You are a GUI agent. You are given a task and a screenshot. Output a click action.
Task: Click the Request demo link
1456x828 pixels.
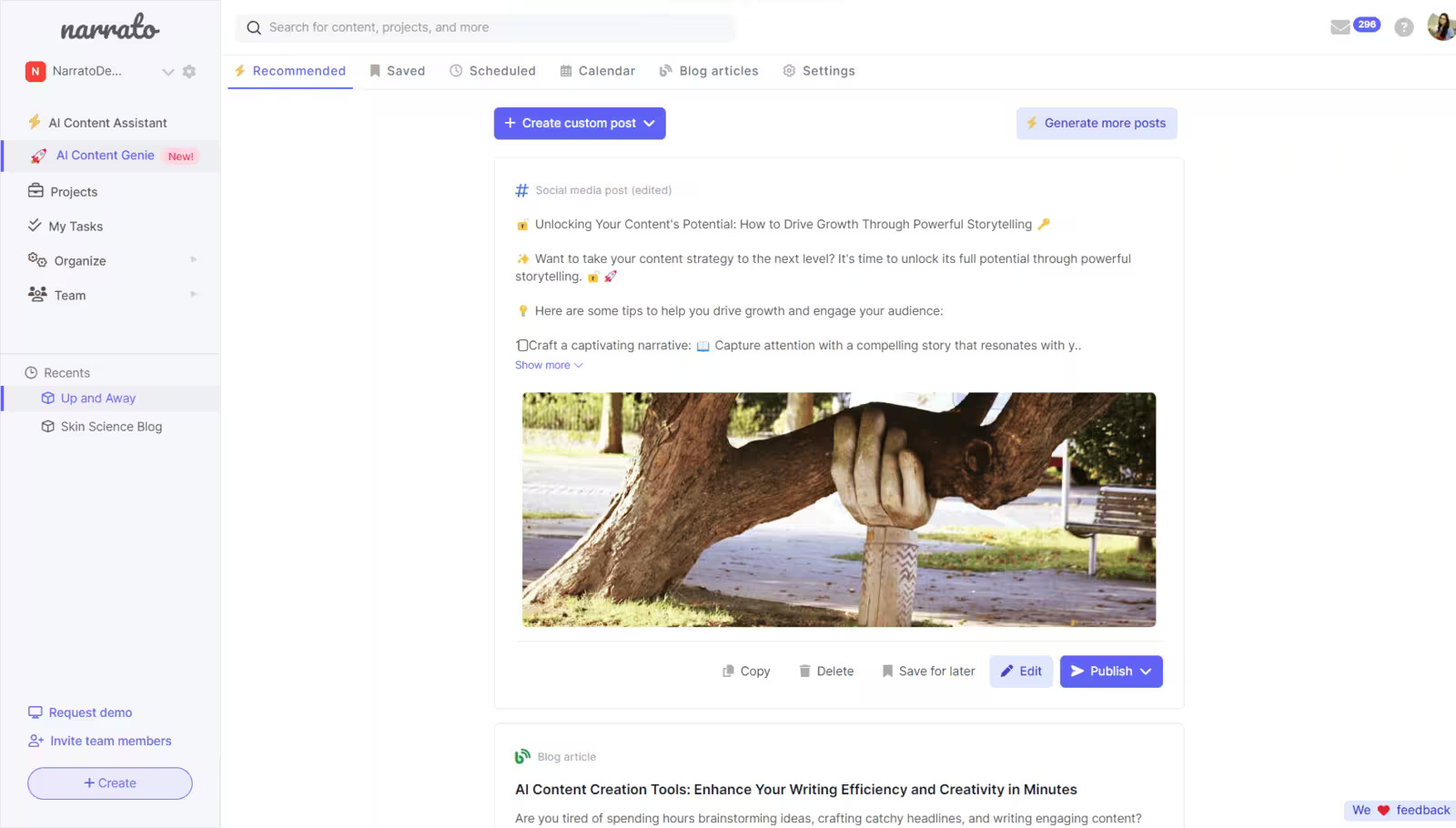pyautogui.click(x=90, y=712)
